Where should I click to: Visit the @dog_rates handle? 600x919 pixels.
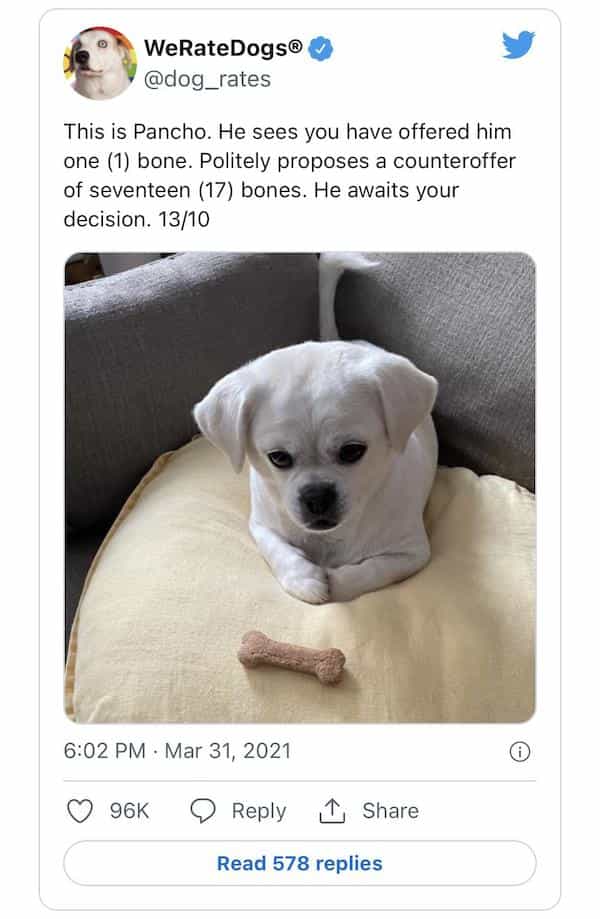tap(207, 79)
